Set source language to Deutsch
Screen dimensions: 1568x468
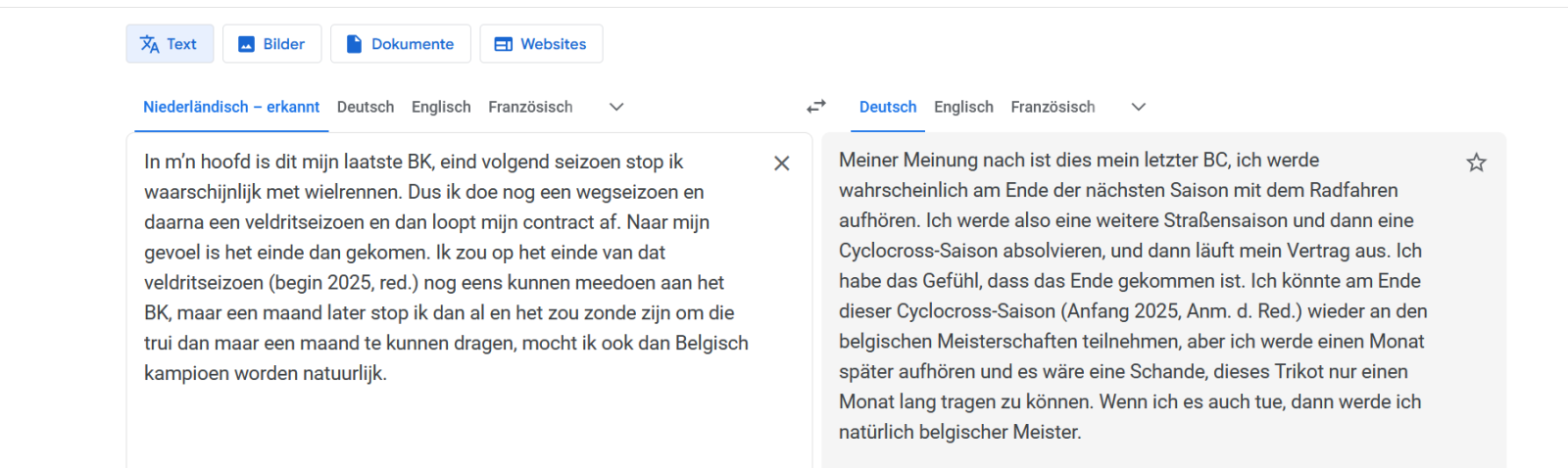click(x=366, y=107)
